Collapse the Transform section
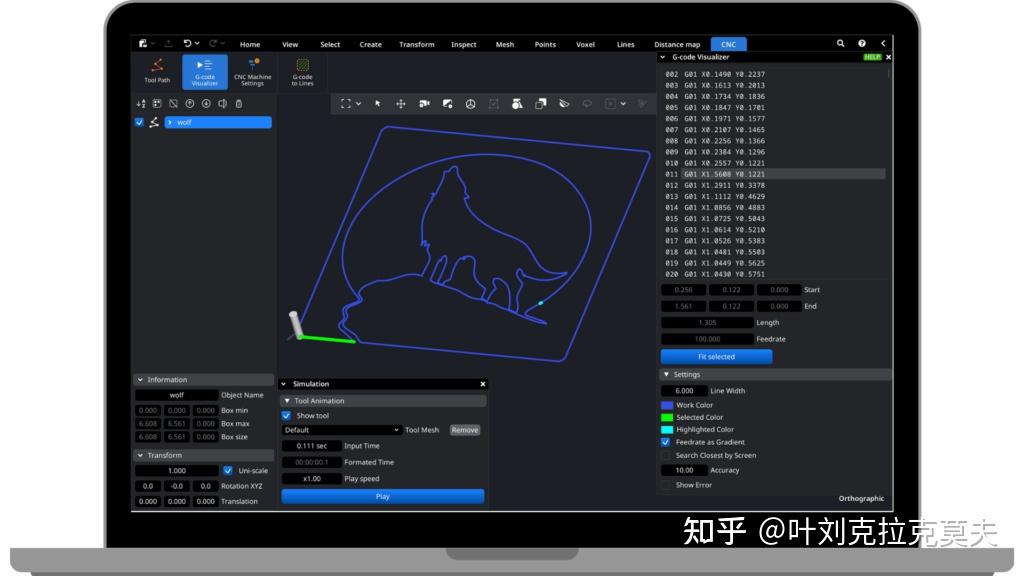Screen dimensions: 1024x576 pyautogui.click(x=140, y=455)
